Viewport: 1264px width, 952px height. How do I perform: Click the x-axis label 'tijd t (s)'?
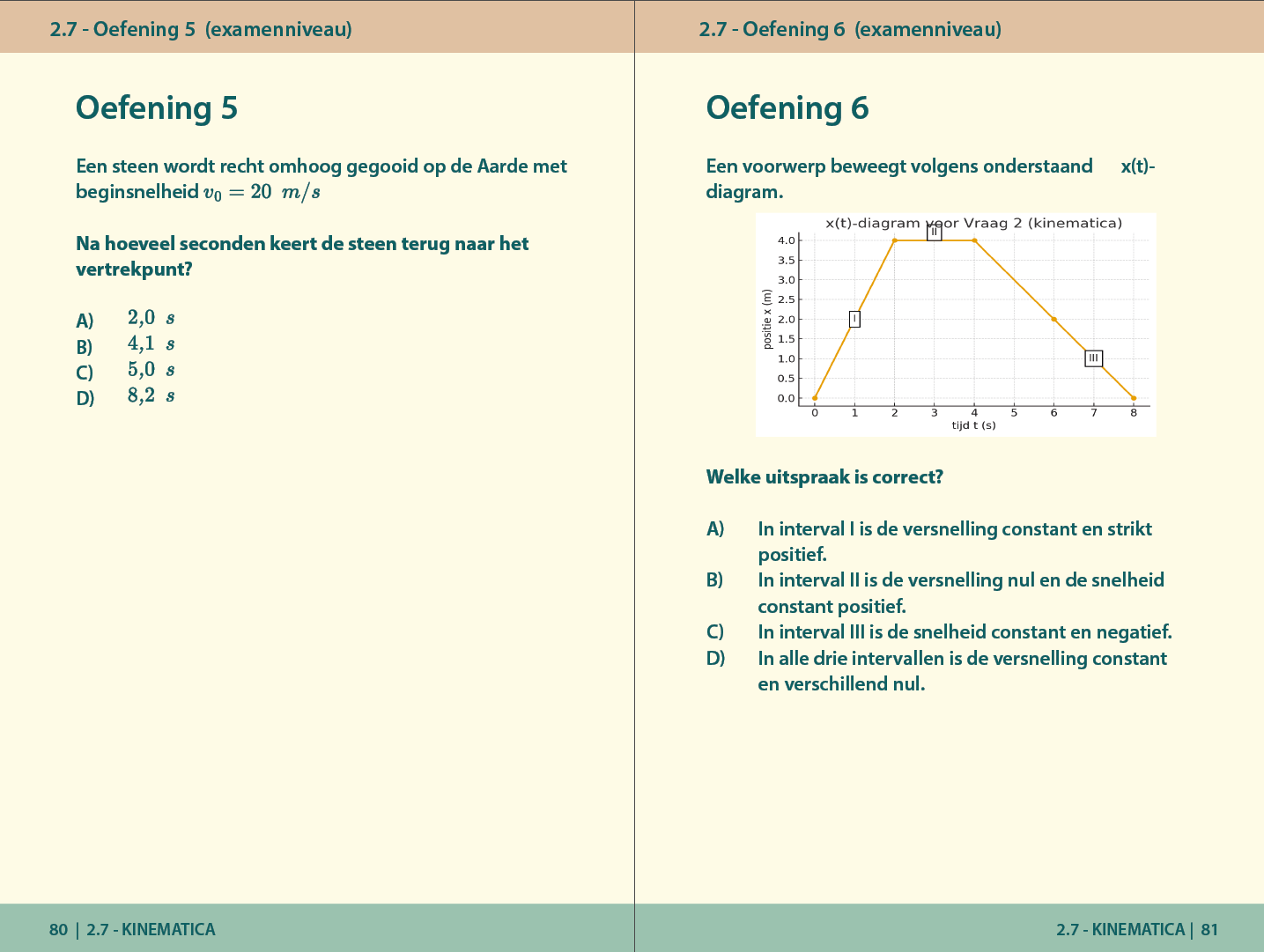point(973,425)
